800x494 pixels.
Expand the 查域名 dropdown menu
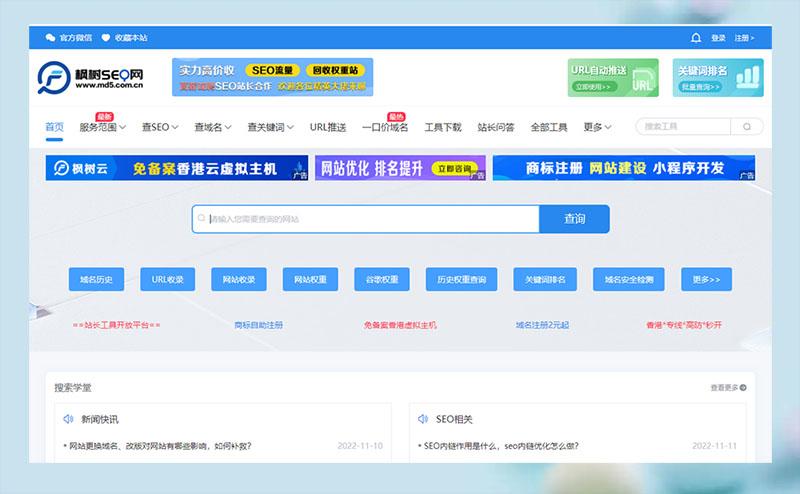213,127
